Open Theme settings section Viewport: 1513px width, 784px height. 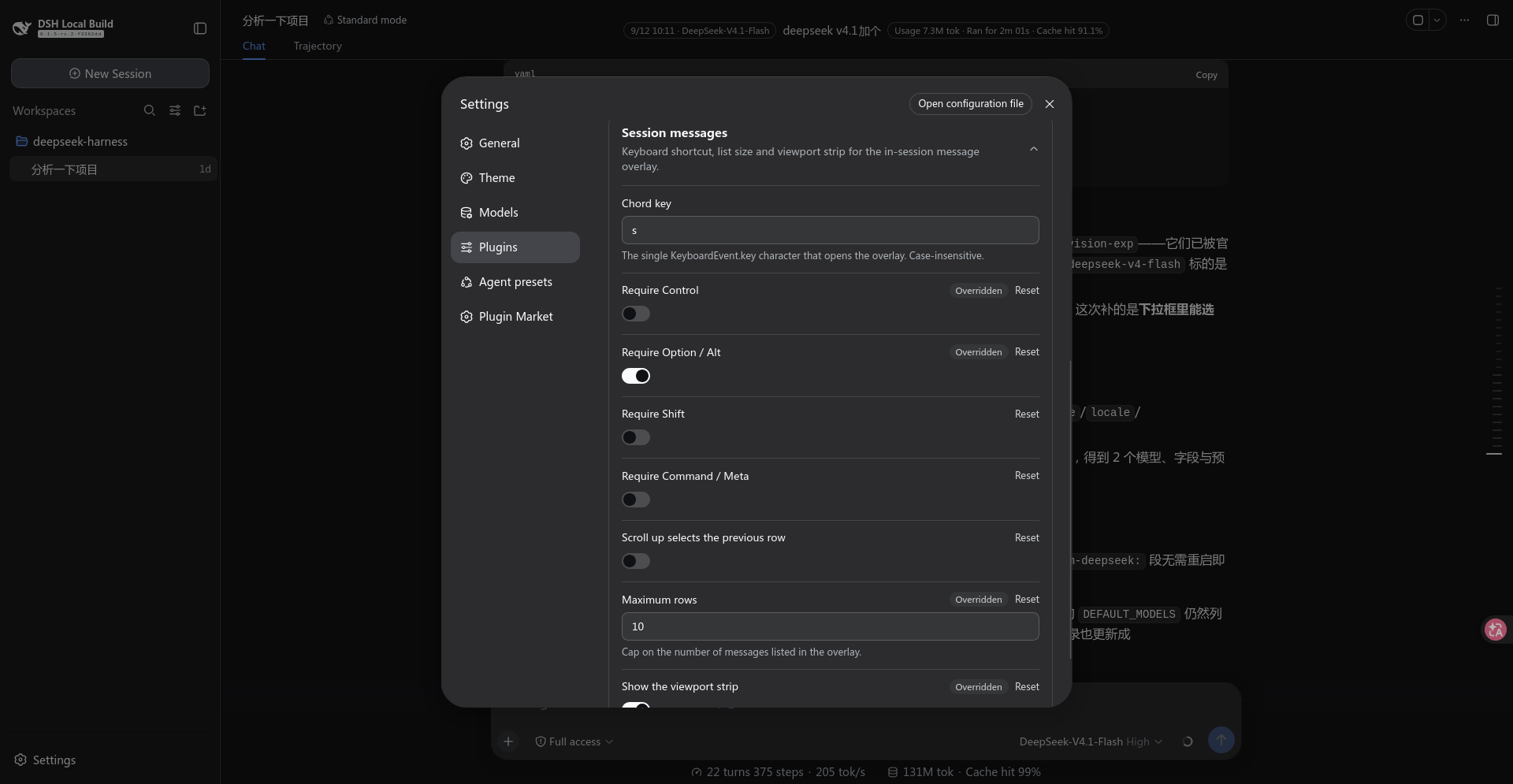tap(515, 178)
